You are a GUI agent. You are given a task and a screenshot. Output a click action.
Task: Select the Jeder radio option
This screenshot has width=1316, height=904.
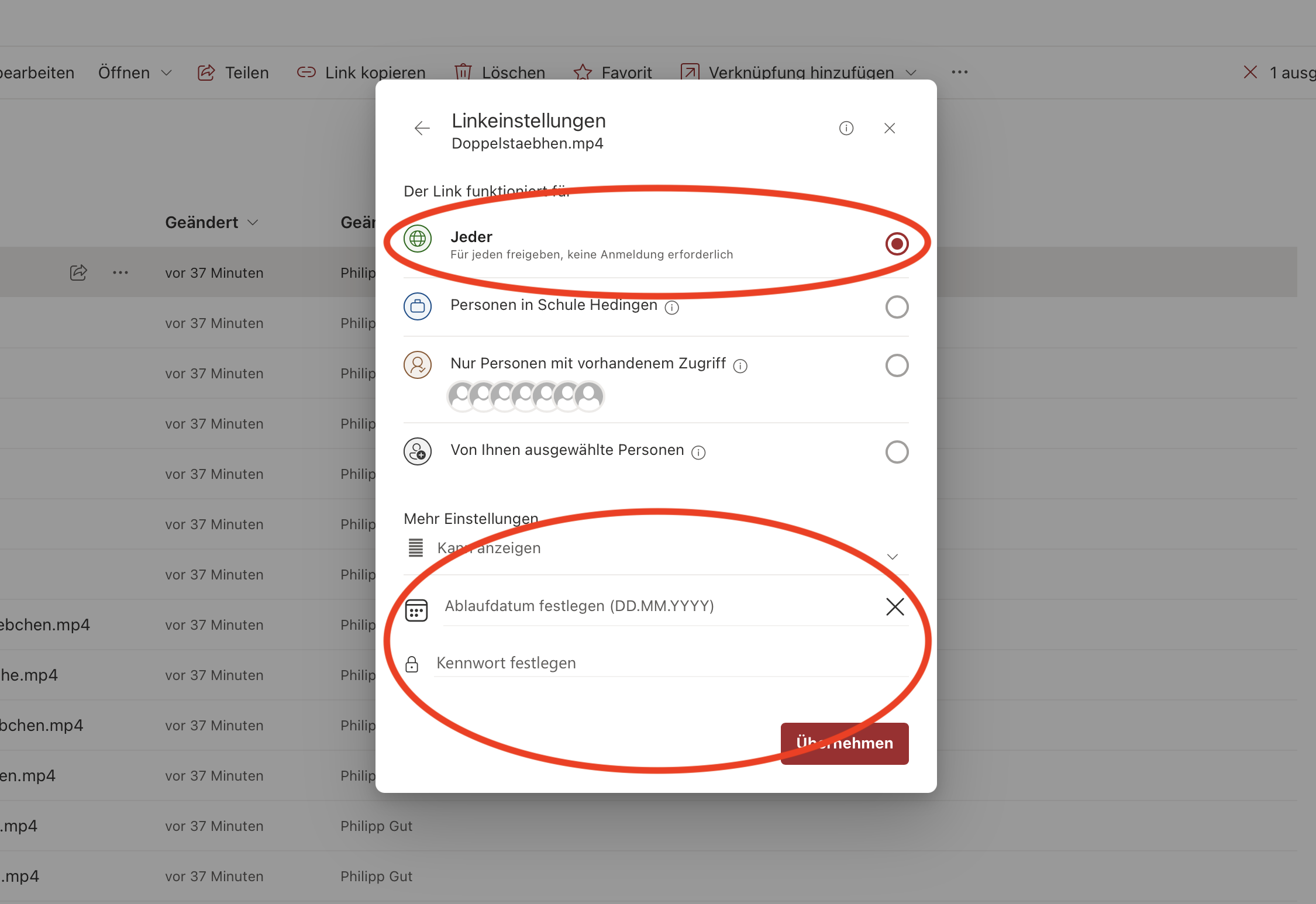896,244
